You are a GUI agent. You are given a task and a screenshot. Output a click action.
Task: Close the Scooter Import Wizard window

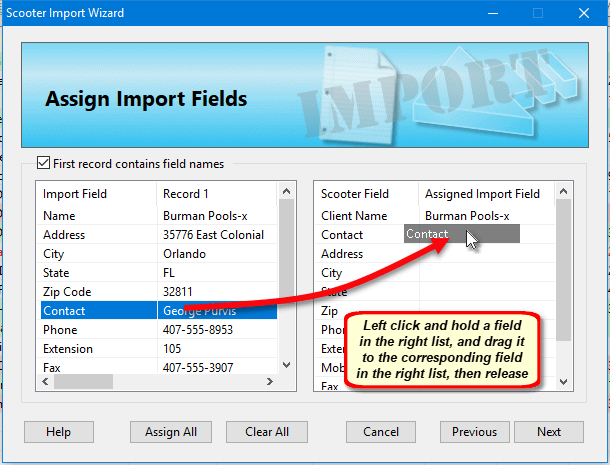tap(584, 13)
